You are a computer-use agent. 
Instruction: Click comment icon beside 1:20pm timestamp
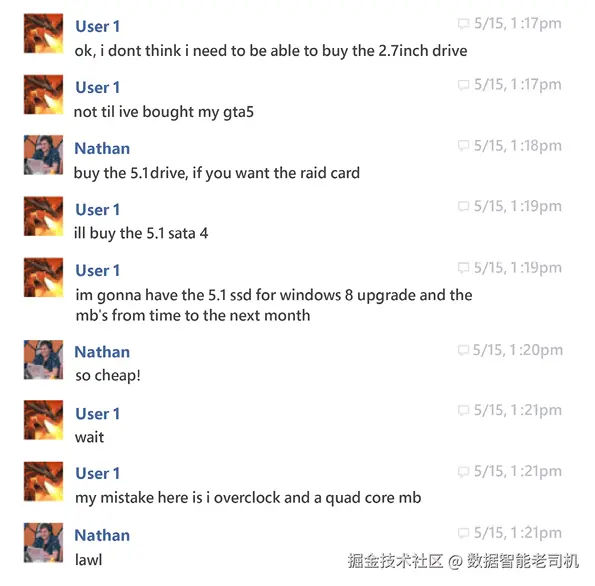pos(463,350)
